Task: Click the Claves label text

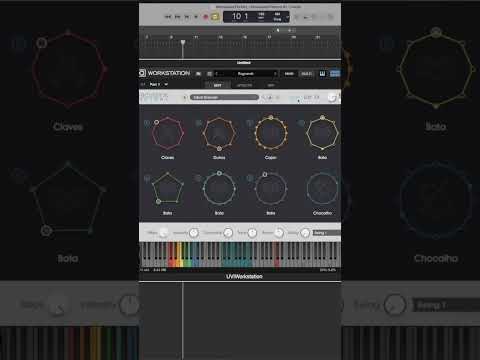Action: tap(168, 157)
